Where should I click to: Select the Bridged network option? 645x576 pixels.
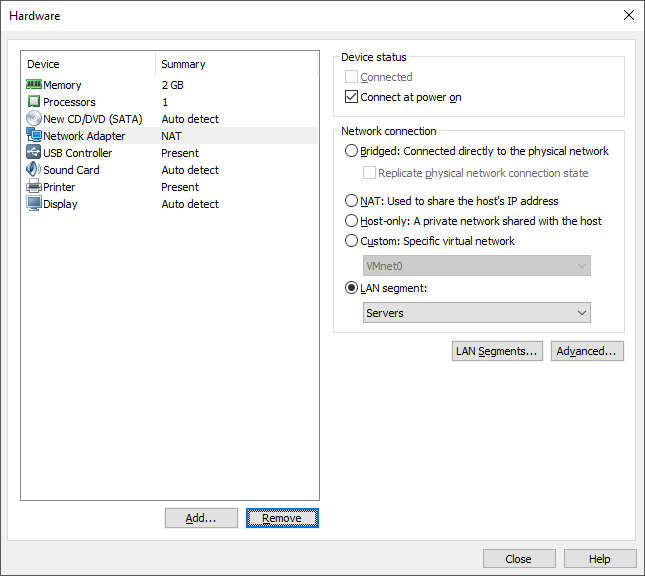point(351,151)
